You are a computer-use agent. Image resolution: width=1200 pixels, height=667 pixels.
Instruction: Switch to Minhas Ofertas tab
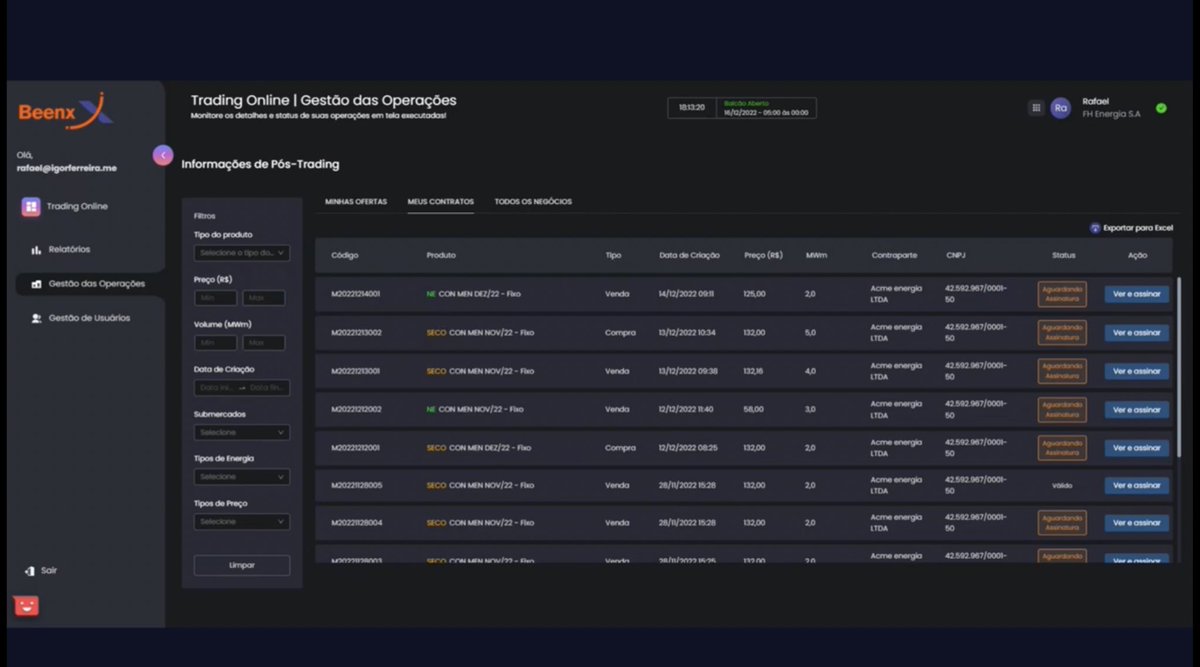(356, 202)
